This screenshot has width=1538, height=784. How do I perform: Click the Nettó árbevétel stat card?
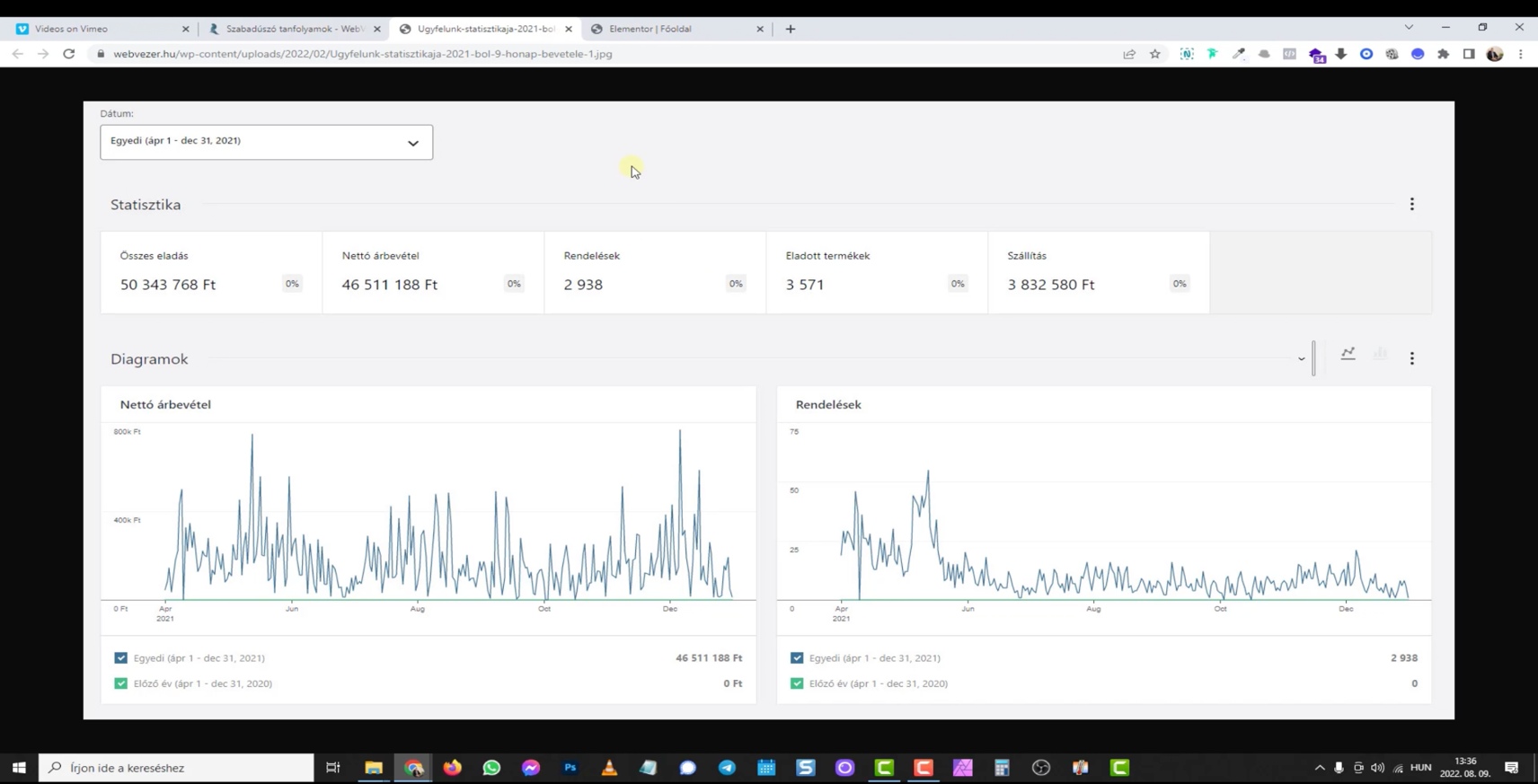pyautogui.click(x=432, y=272)
